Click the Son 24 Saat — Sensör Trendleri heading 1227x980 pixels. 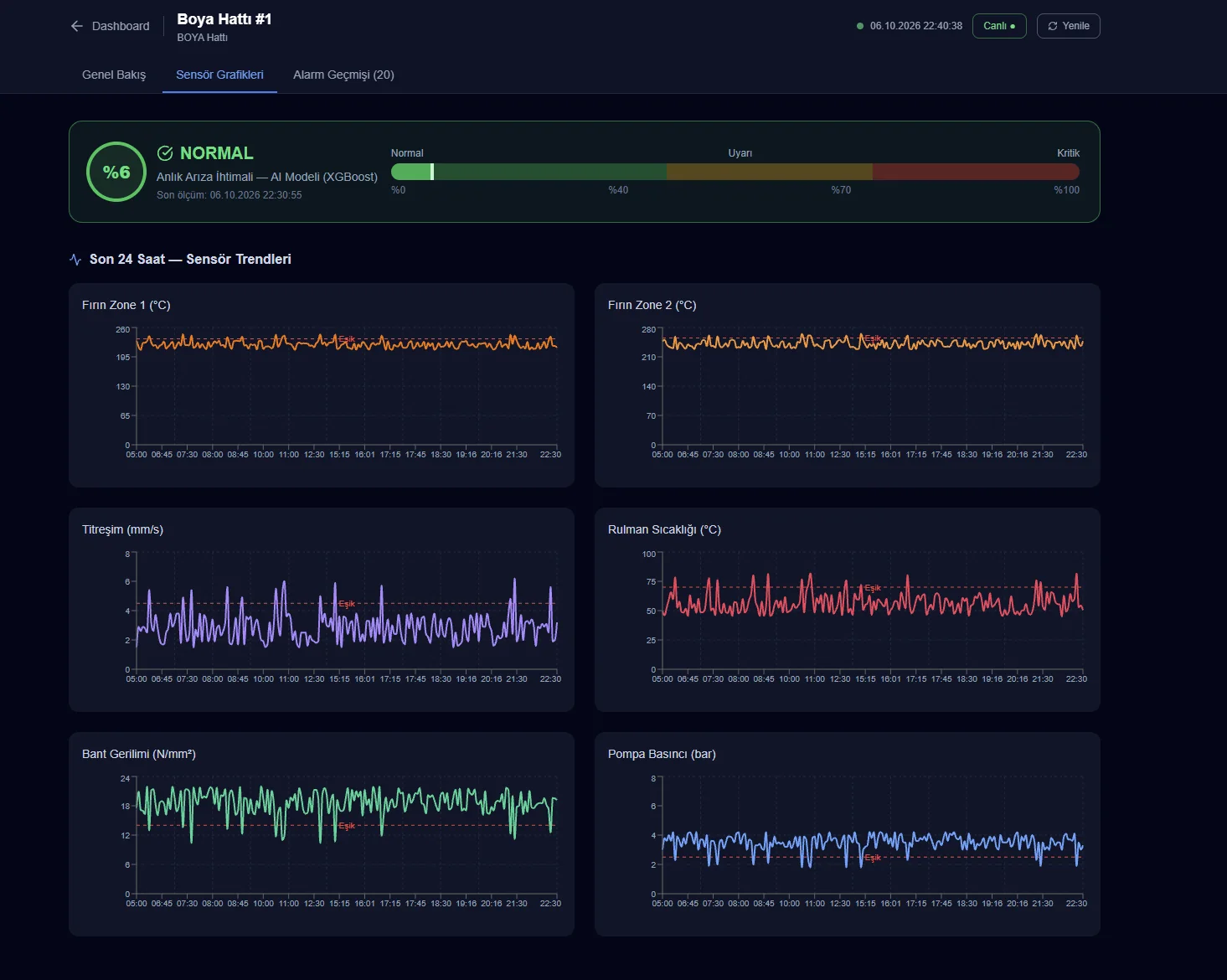point(190,260)
